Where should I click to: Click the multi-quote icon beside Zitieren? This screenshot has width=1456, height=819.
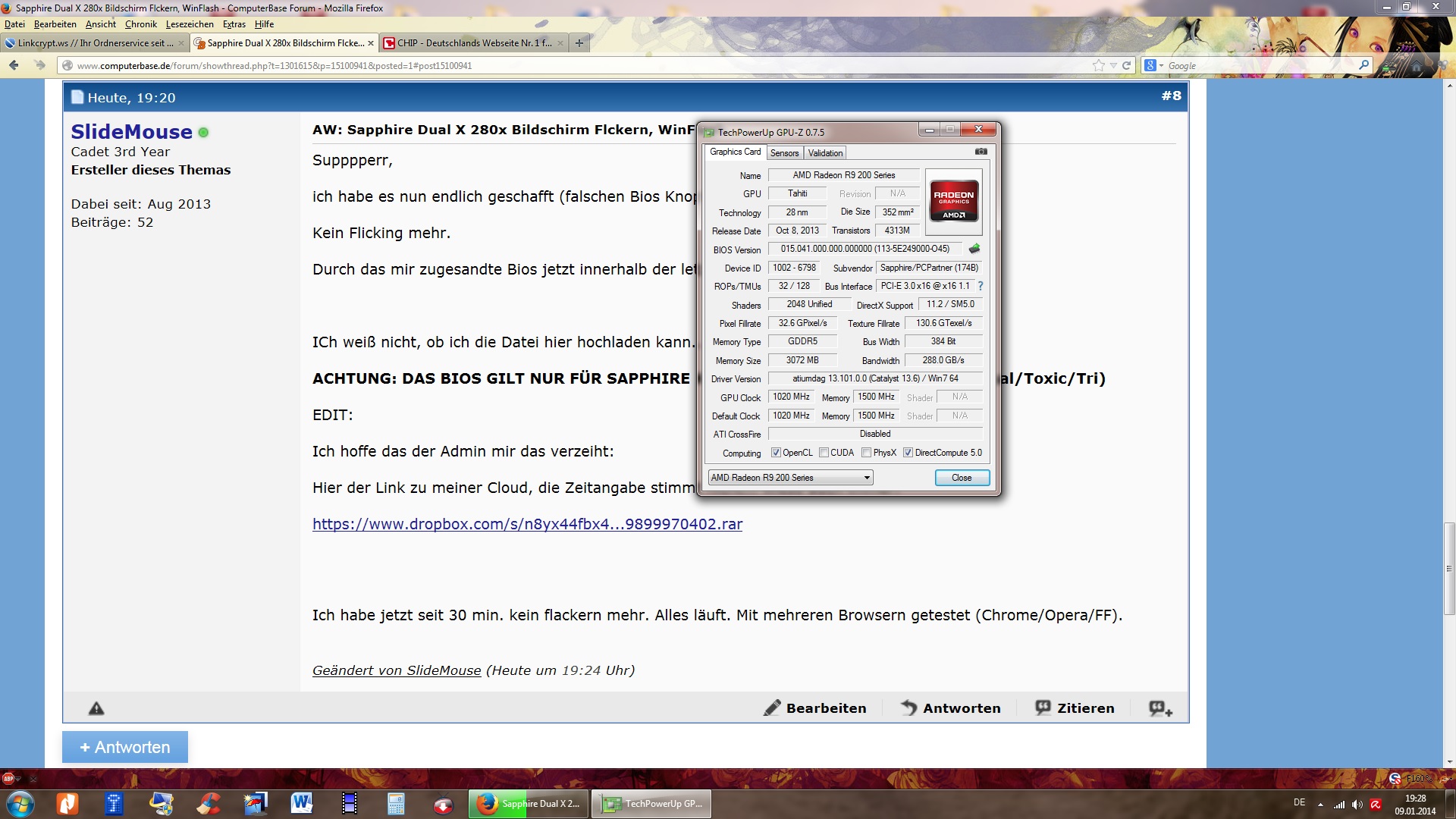point(1160,708)
